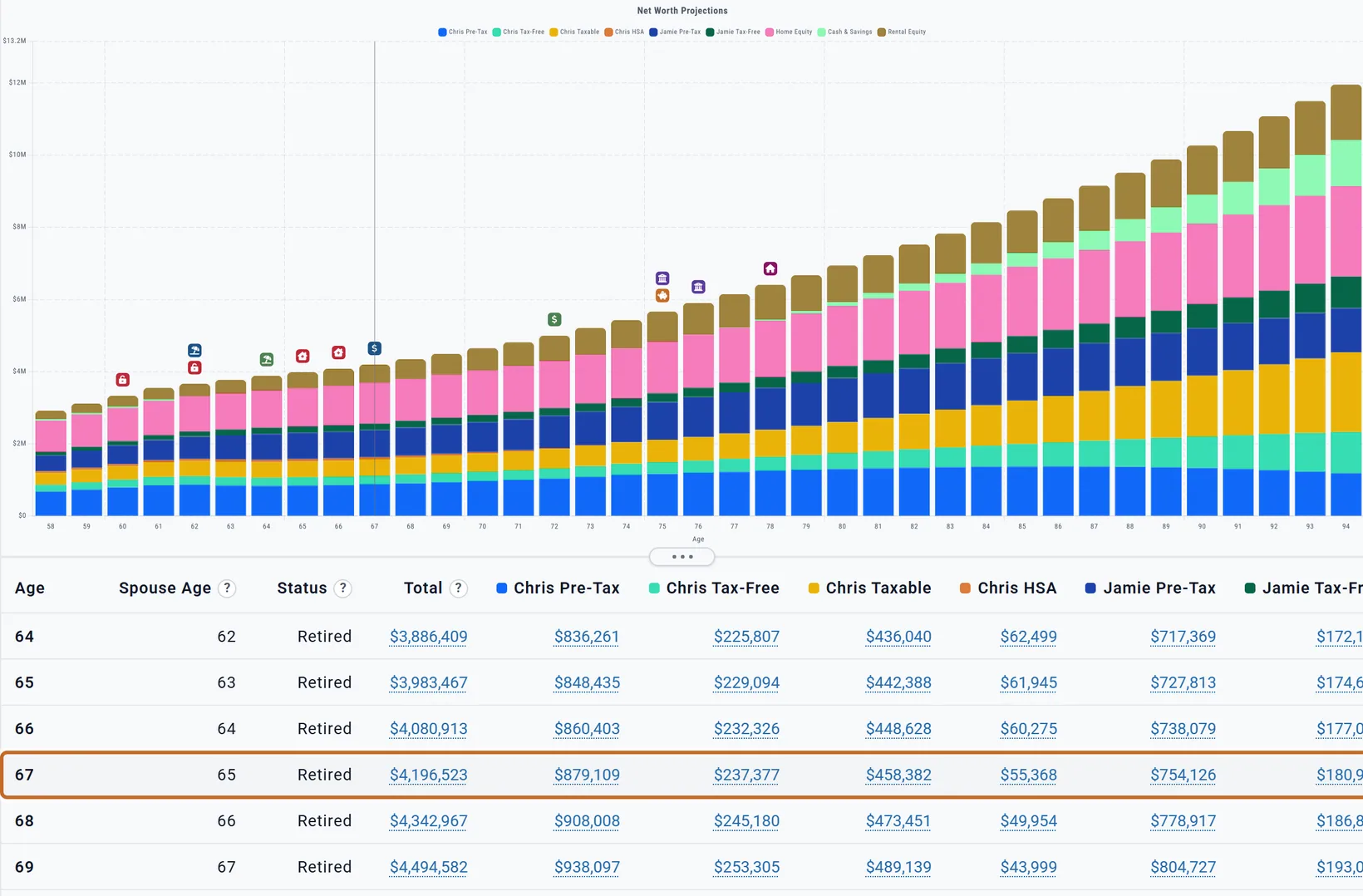Show help for the Status column
Viewport: 1363px width, 896px height.
342,588
